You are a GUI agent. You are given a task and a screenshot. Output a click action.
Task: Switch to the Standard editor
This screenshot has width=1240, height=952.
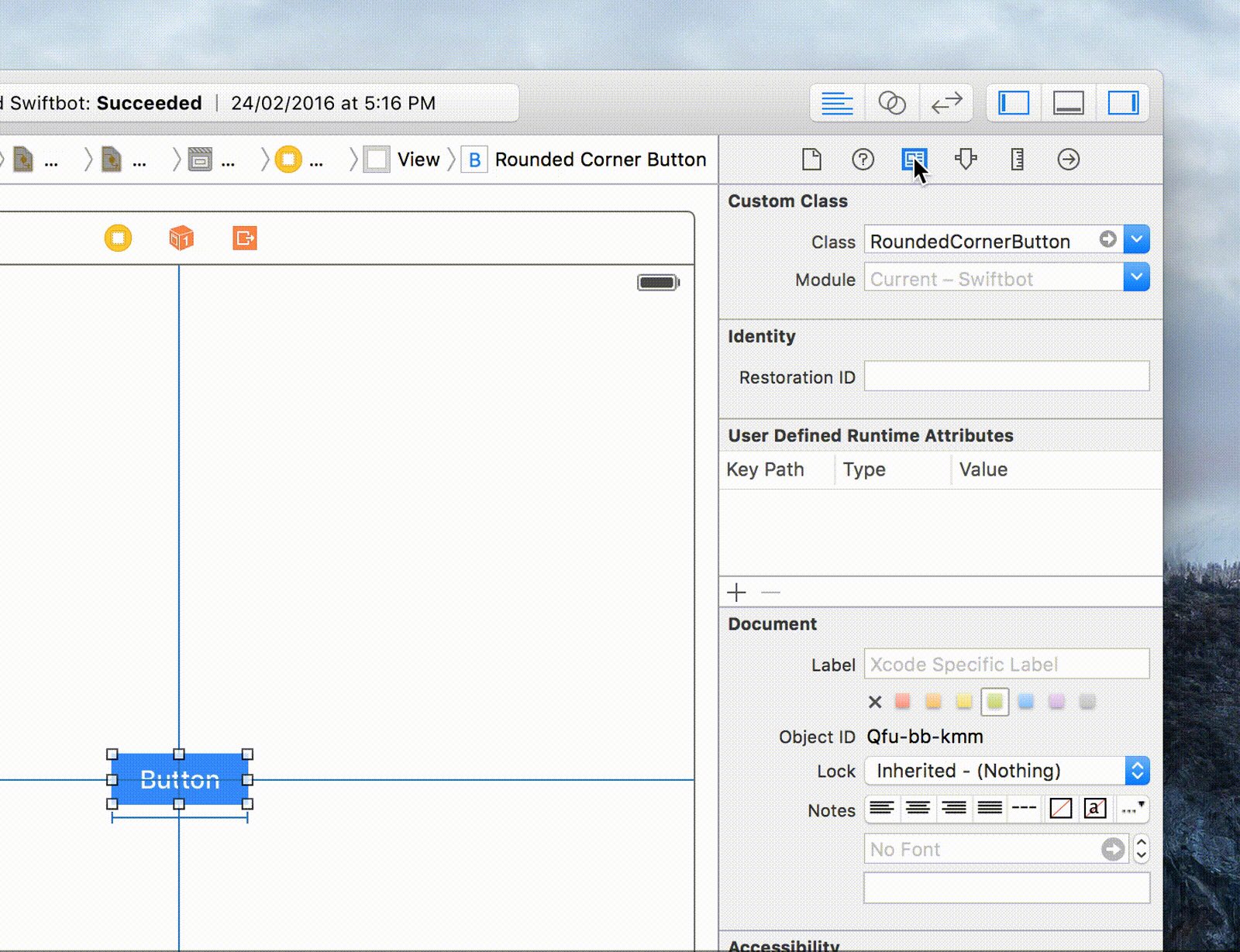click(x=837, y=103)
